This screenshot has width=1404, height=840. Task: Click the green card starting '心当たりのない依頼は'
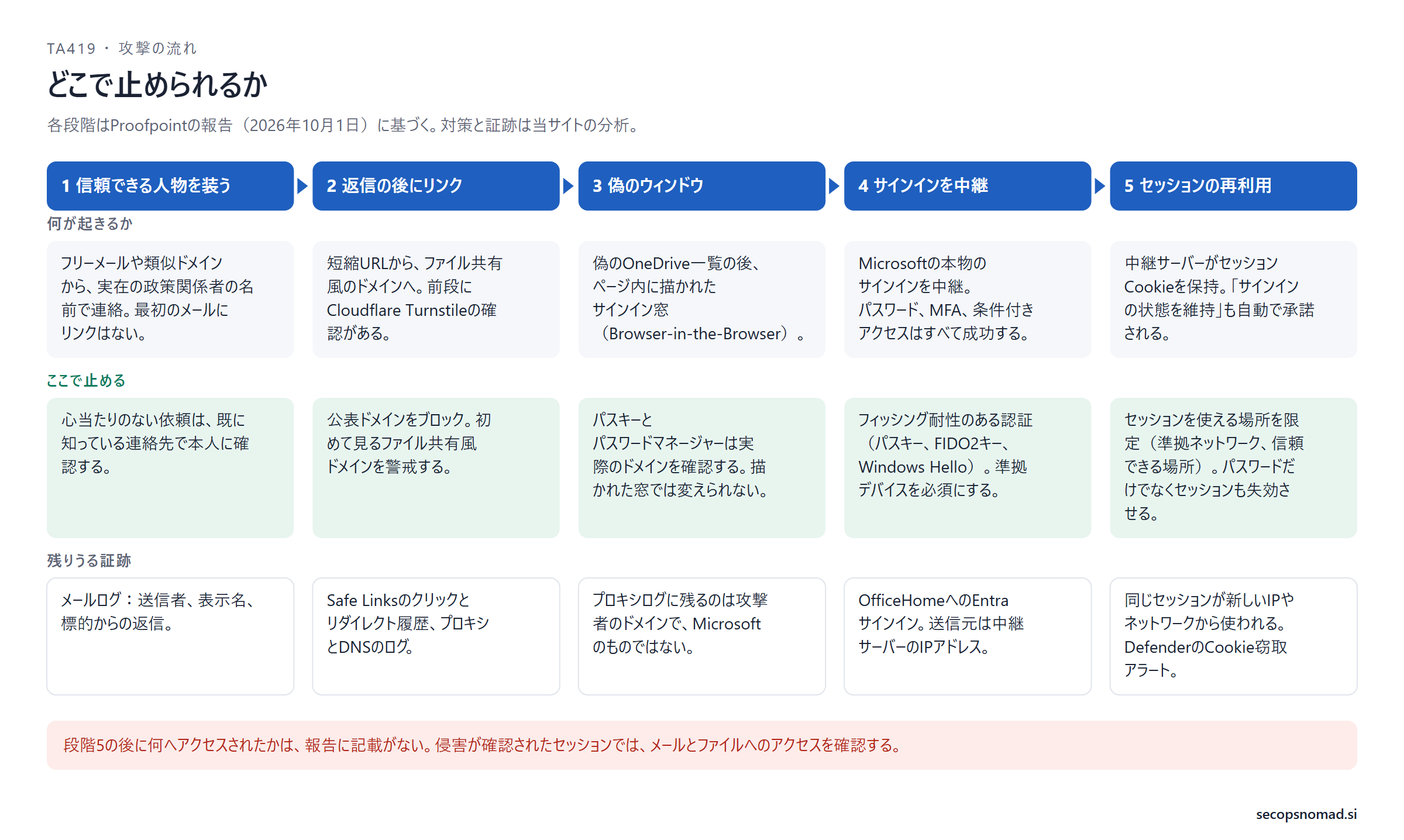point(170,467)
